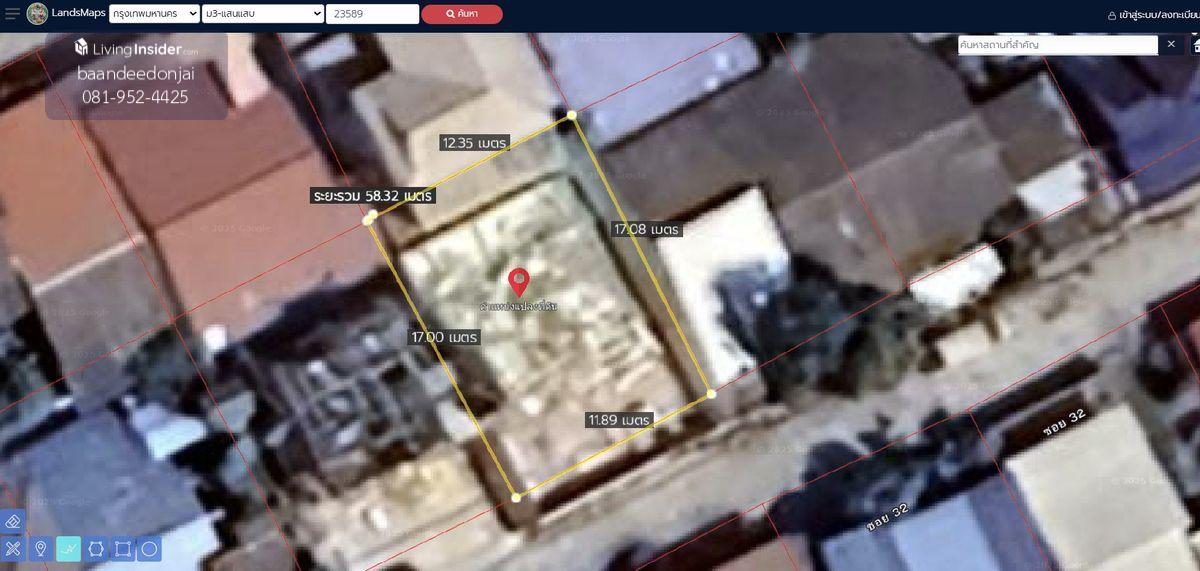Select the location pin marker tool
Screen dimensions: 1200x571
(x=41, y=548)
